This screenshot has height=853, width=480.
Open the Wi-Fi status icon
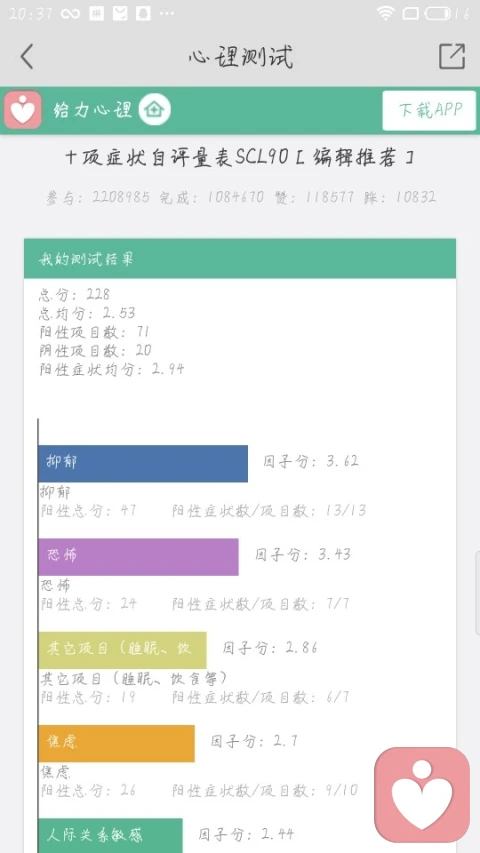[x=385, y=14]
